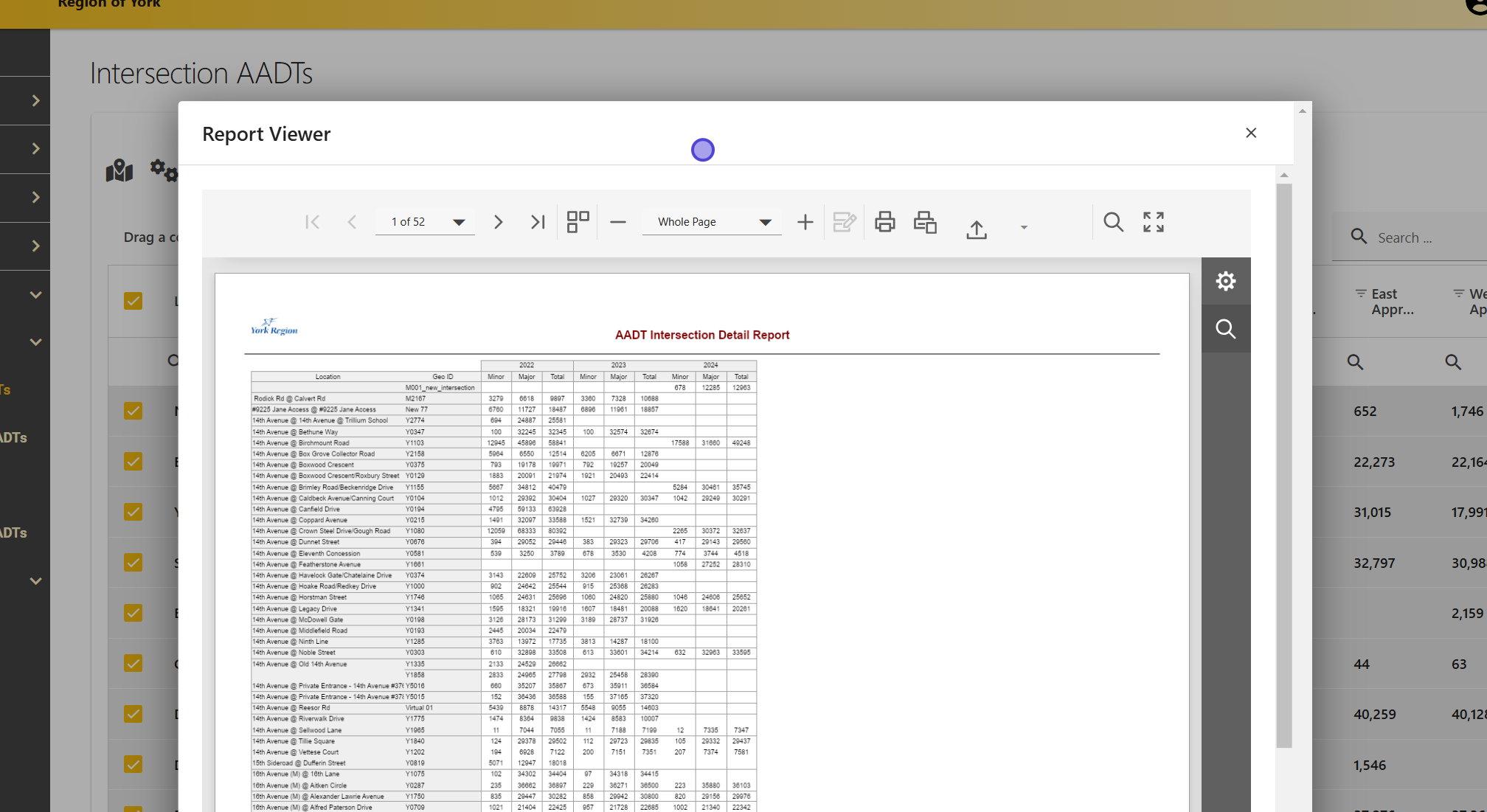Zoom out the report with minus

click(618, 222)
